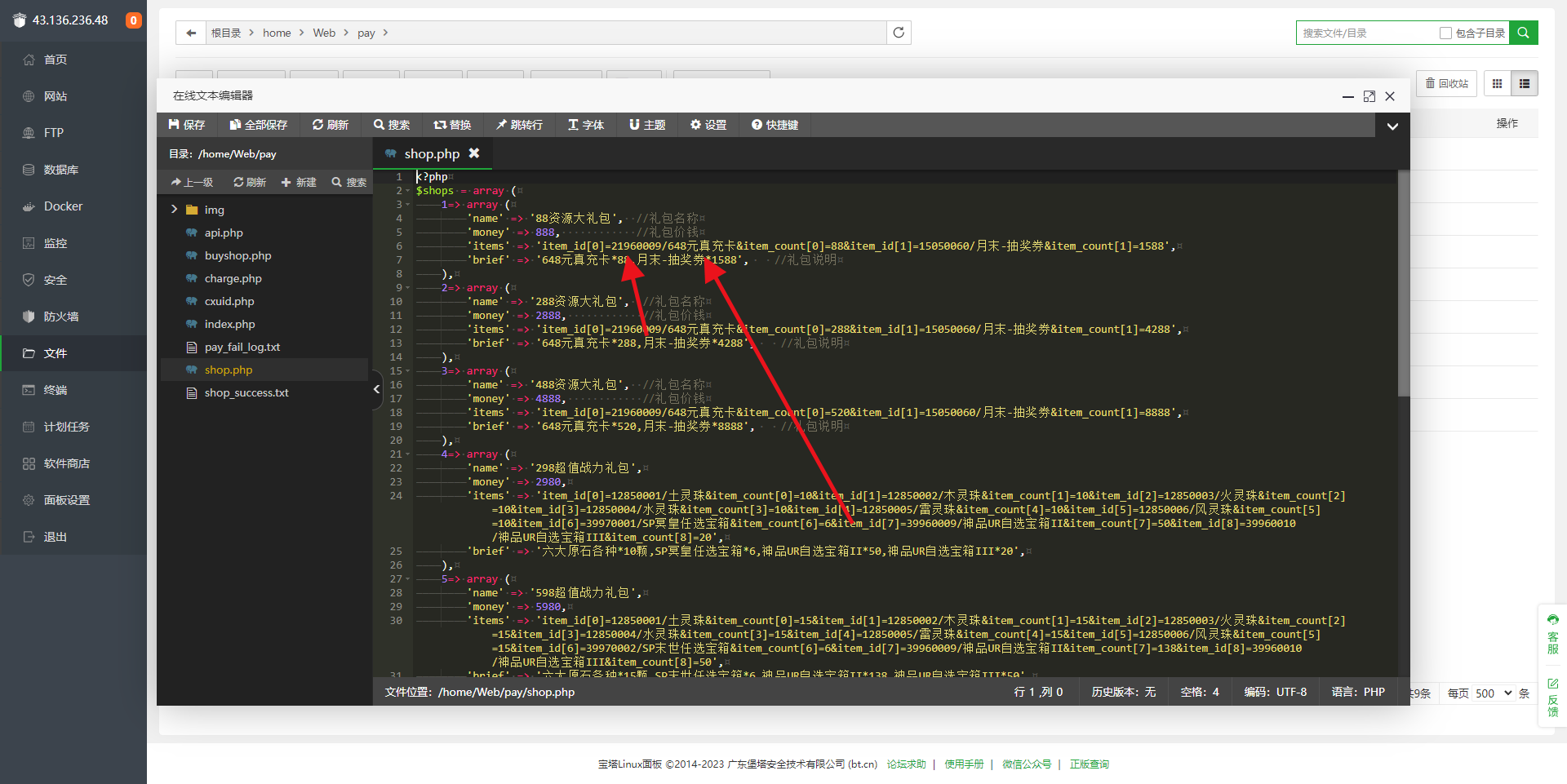1567x784 pixels.
Task: Open the per-page count dropdown
Action: pos(1494,693)
